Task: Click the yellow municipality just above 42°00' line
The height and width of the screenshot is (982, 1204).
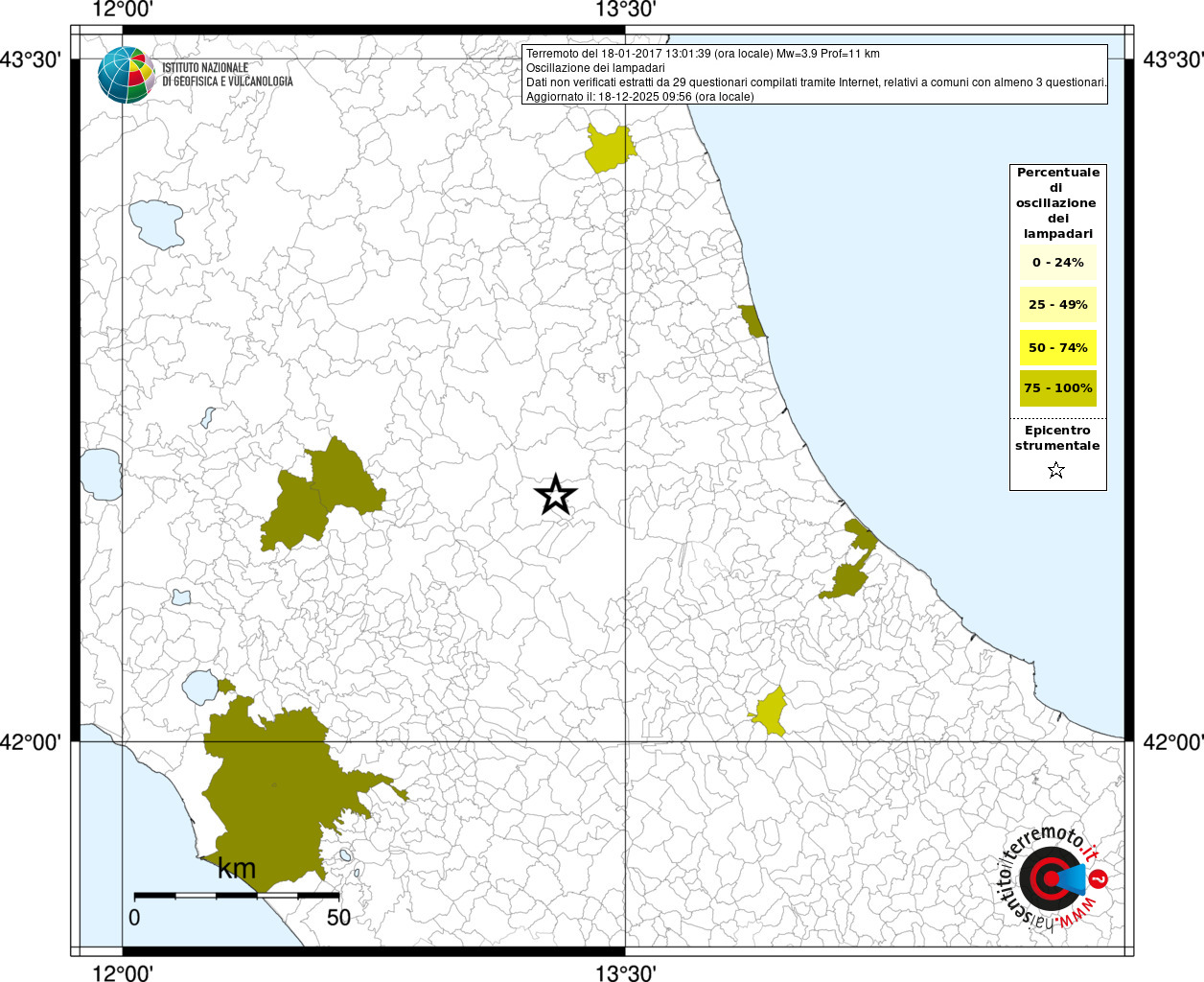Action: [772, 713]
